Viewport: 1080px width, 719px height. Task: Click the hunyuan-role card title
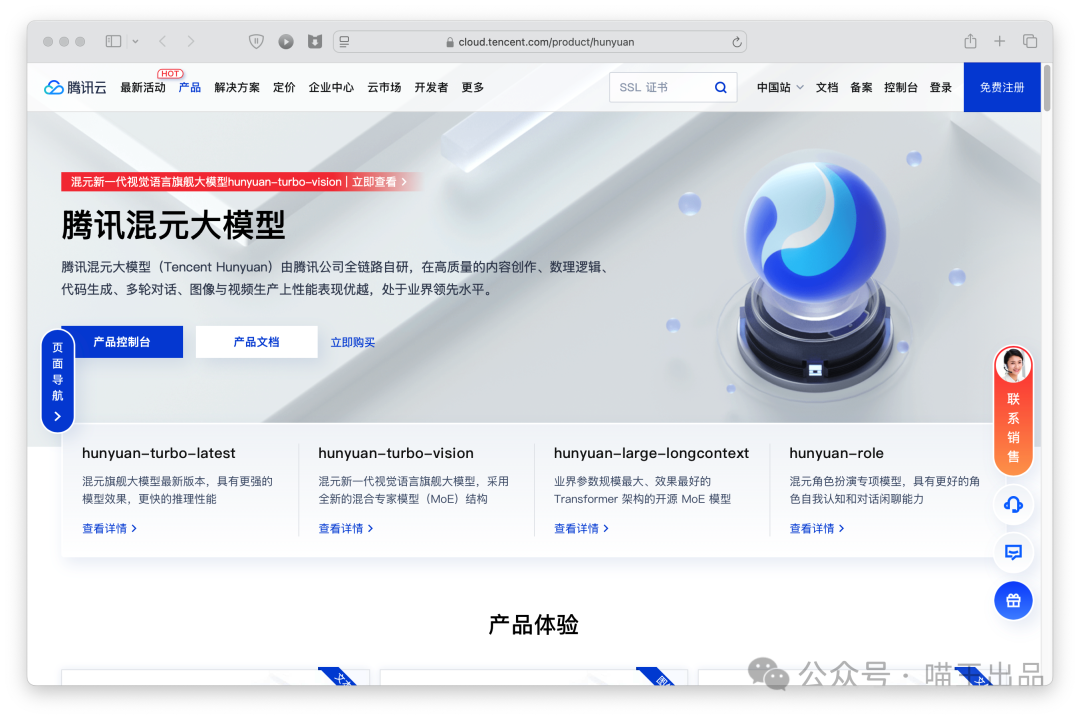[836, 453]
